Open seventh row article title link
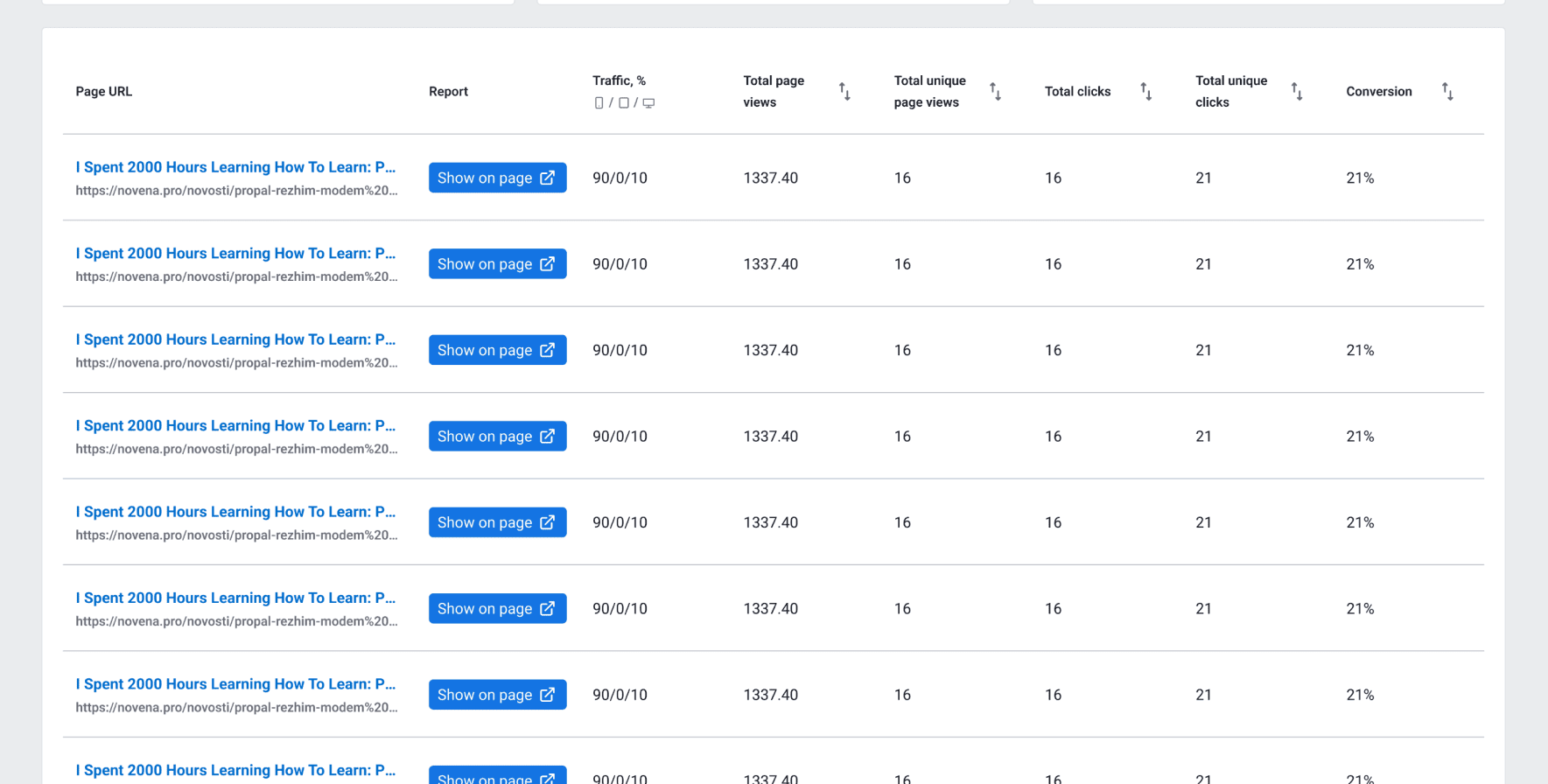This screenshot has height=784, width=1548. click(x=235, y=684)
